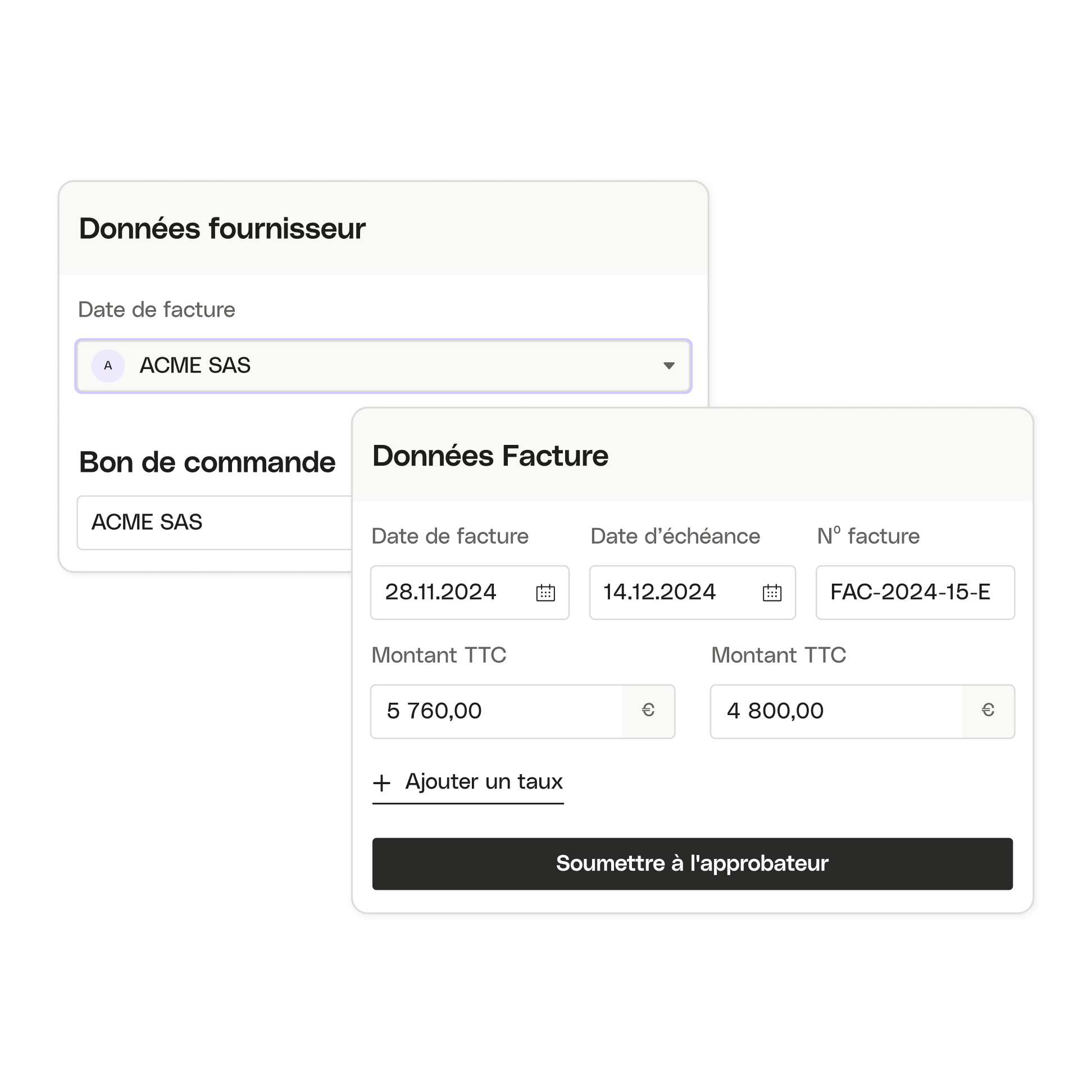Screen dimensions: 1092x1092
Task: Click the due date field showing 14.12.2024
Action: tap(692, 593)
